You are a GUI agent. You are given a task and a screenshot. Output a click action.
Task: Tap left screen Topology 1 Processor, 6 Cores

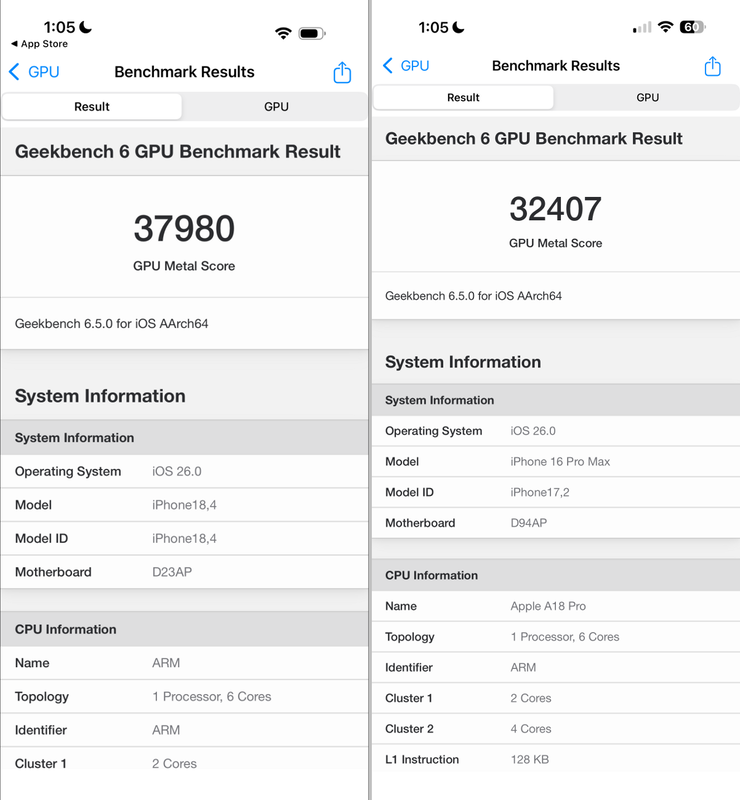coord(212,697)
